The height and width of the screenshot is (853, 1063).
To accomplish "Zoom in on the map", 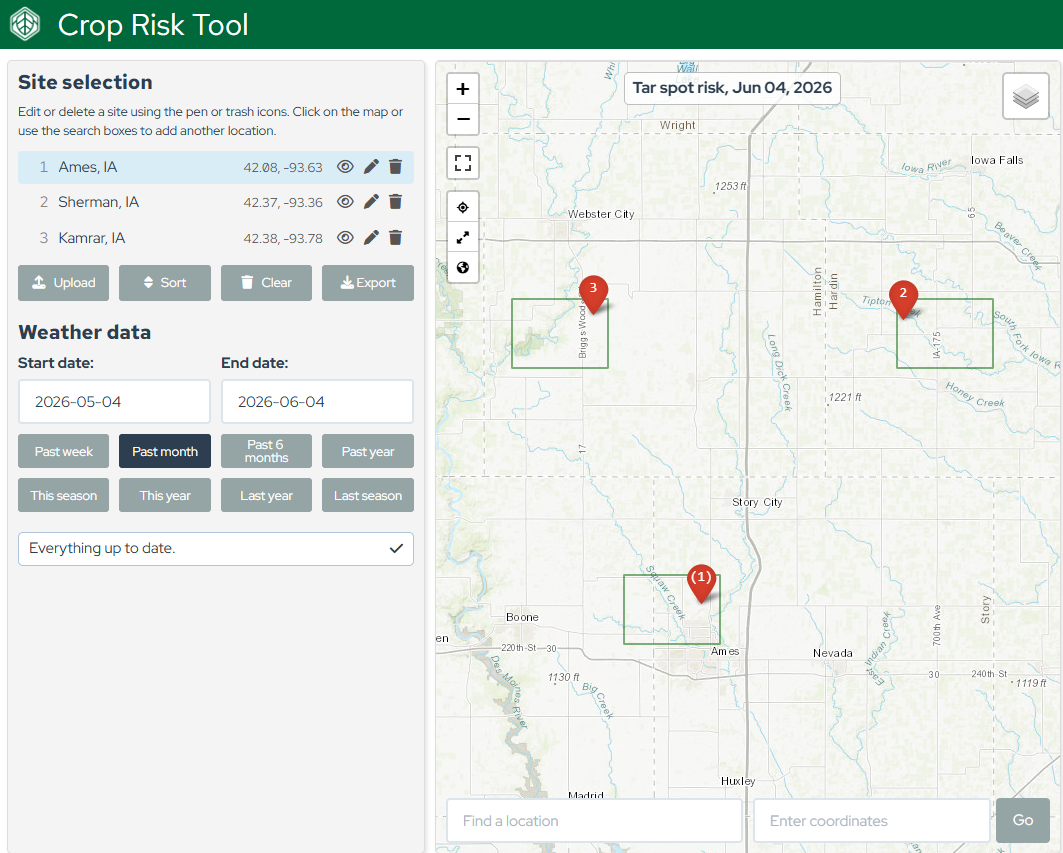I will [x=463, y=89].
